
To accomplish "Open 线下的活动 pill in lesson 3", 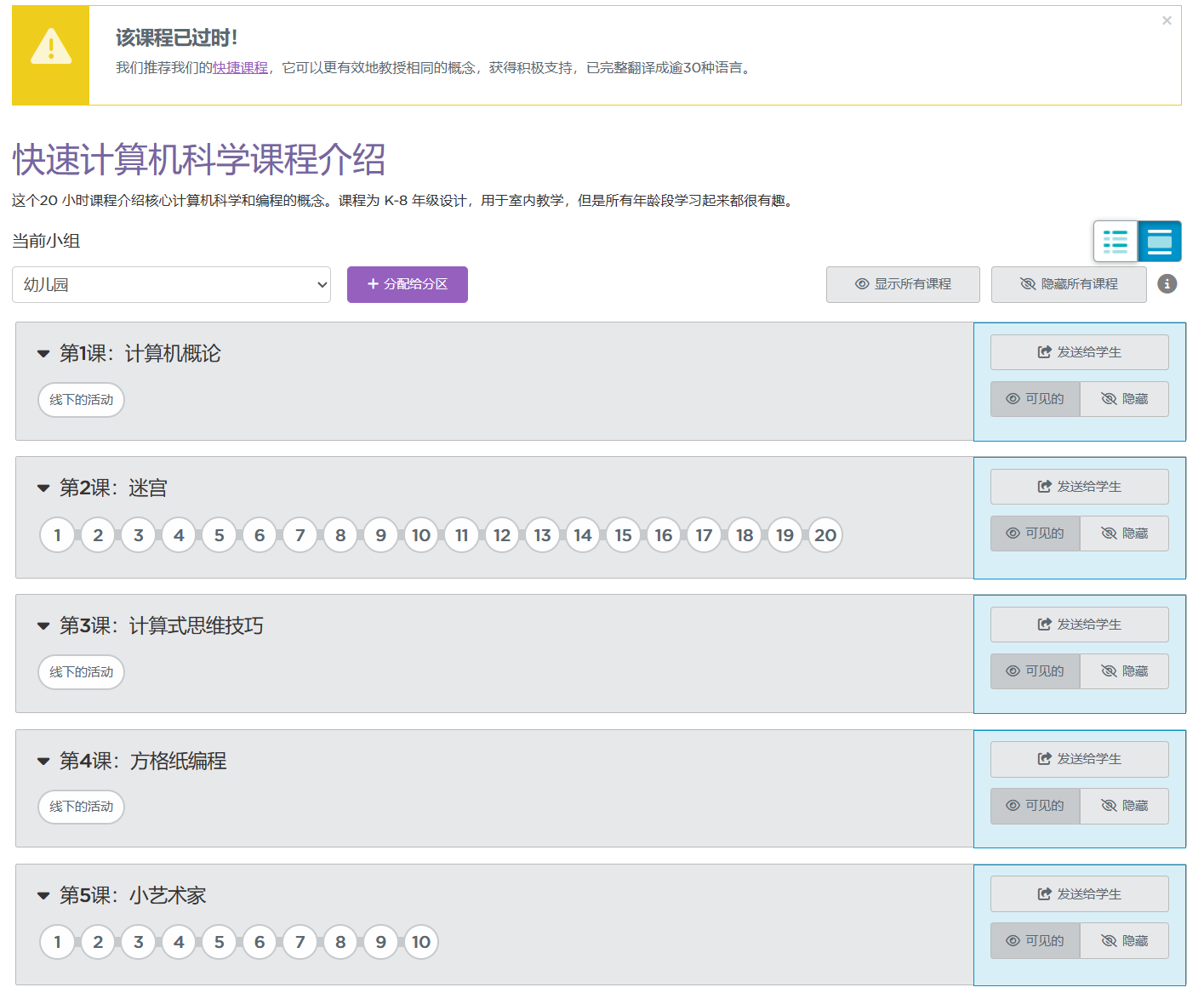I will point(81,672).
